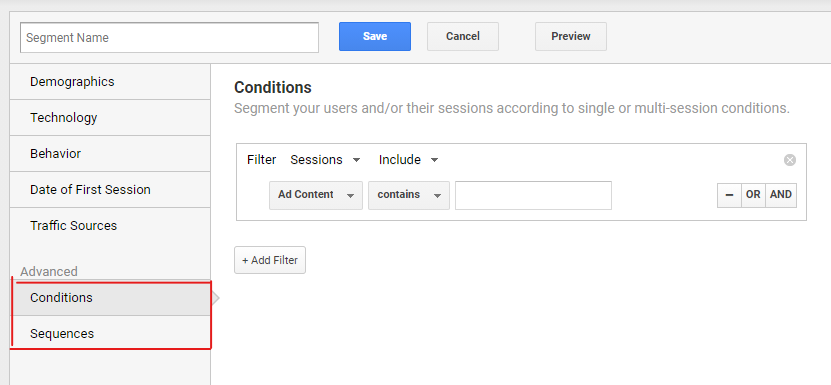Cancel segment creation

(463, 36)
